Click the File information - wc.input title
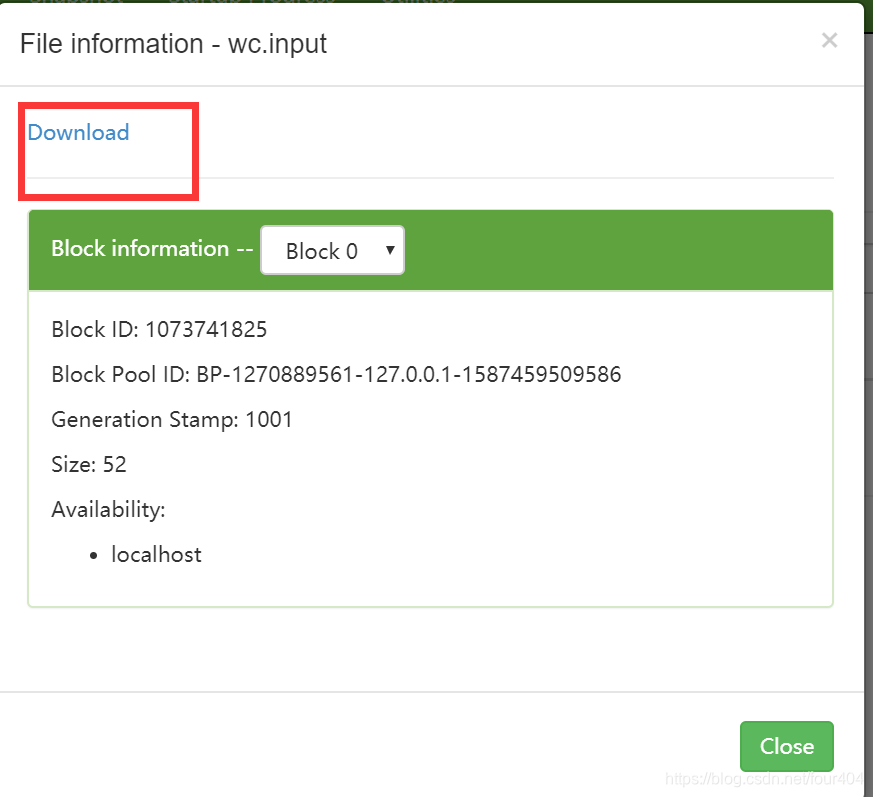 tap(173, 43)
